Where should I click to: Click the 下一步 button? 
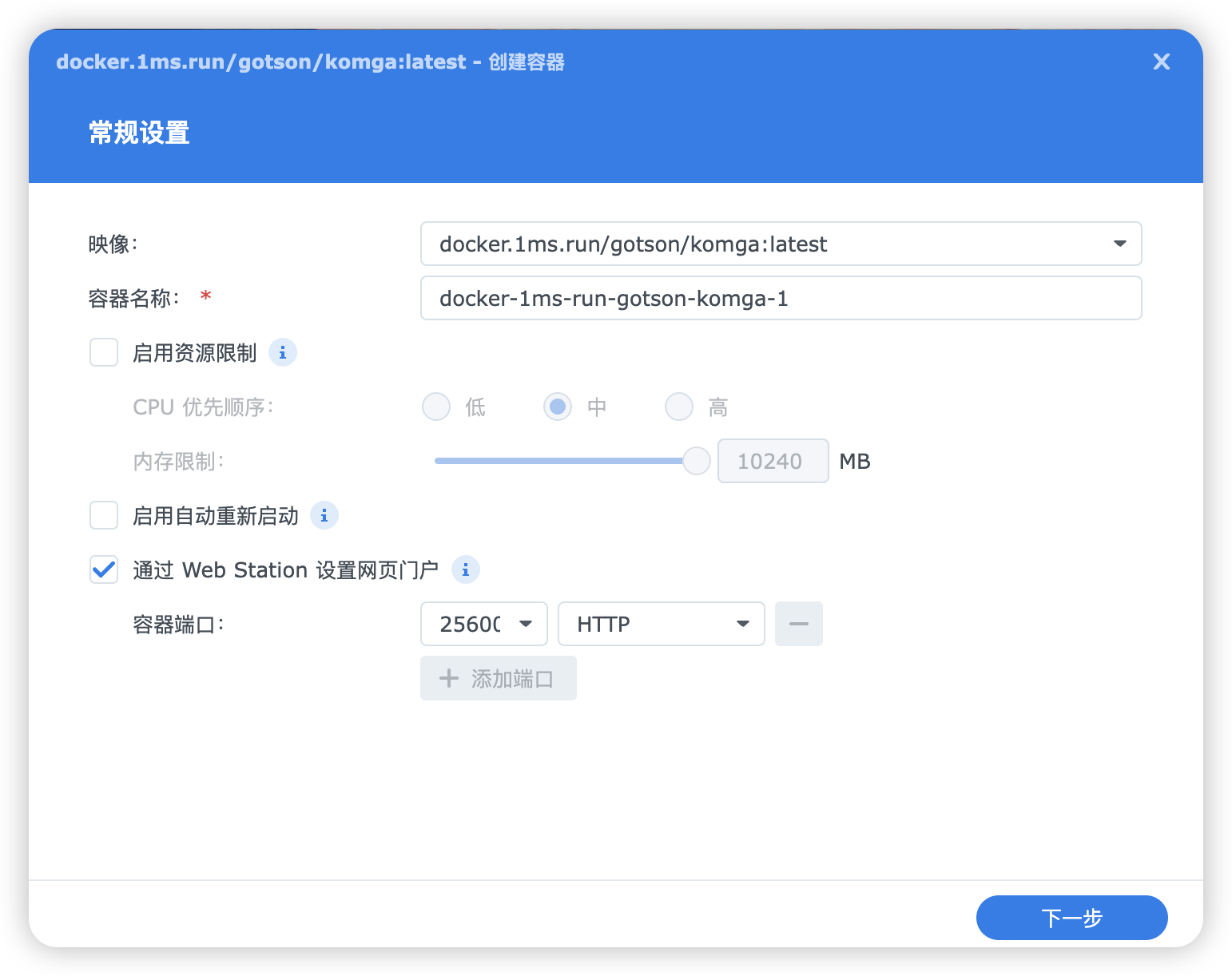click(x=1071, y=918)
